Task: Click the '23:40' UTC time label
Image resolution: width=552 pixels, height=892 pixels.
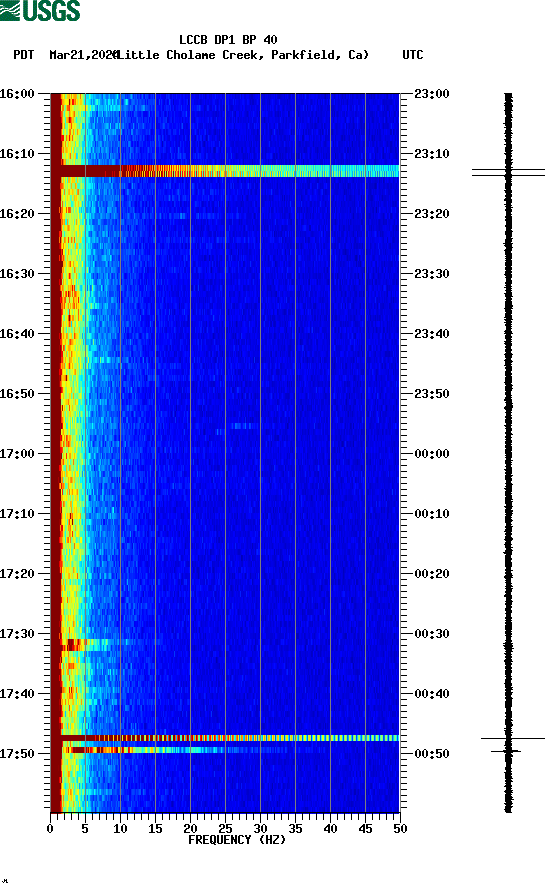Action: coord(432,334)
